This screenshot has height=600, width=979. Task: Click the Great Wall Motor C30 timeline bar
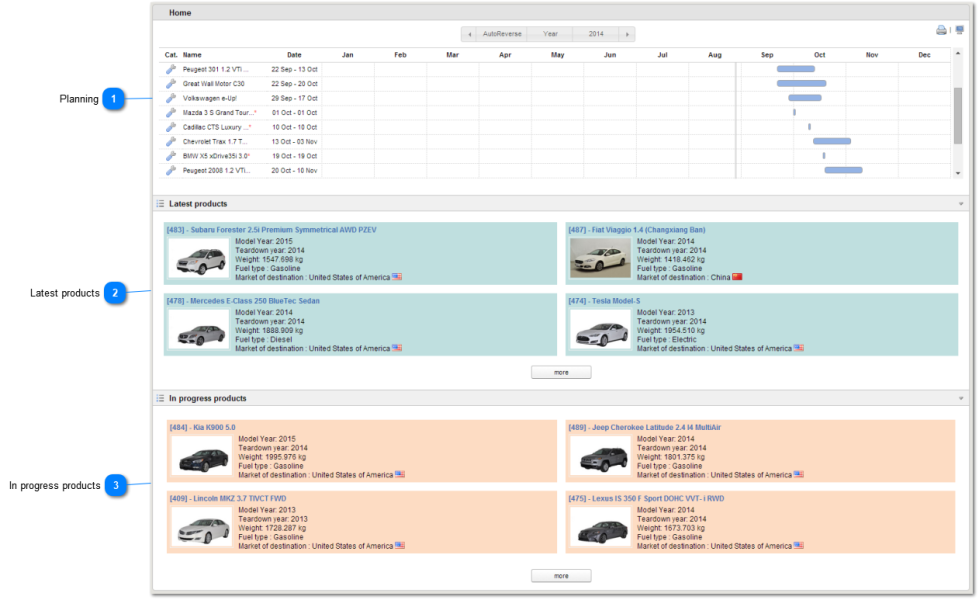click(x=801, y=84)
